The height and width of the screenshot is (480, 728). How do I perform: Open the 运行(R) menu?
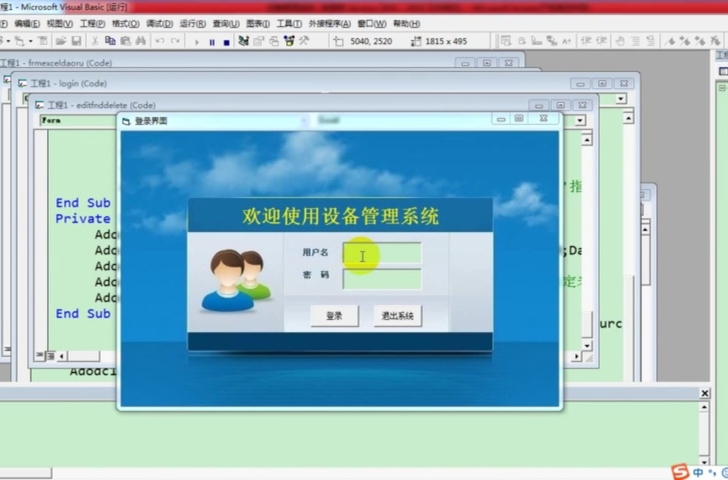click(193, 23)
